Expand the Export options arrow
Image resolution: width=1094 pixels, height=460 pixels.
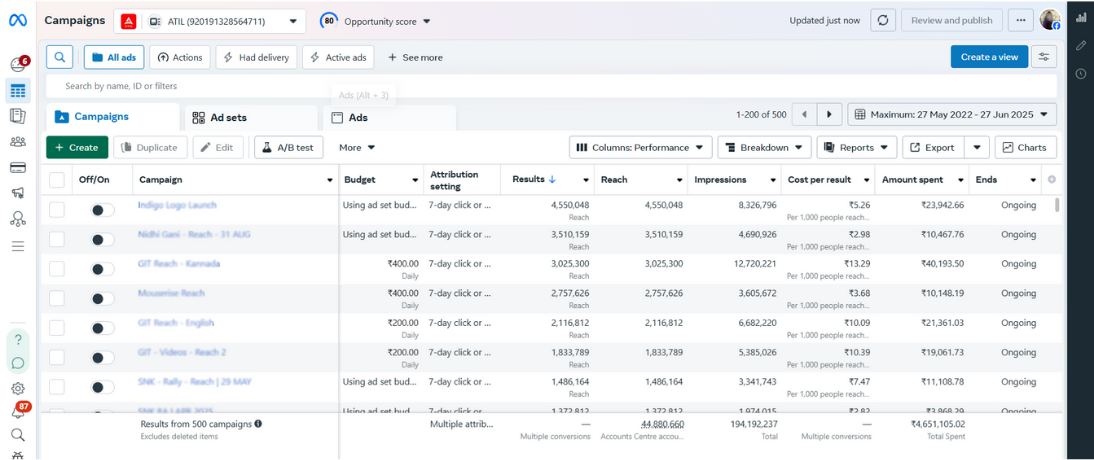pos(977,147)
